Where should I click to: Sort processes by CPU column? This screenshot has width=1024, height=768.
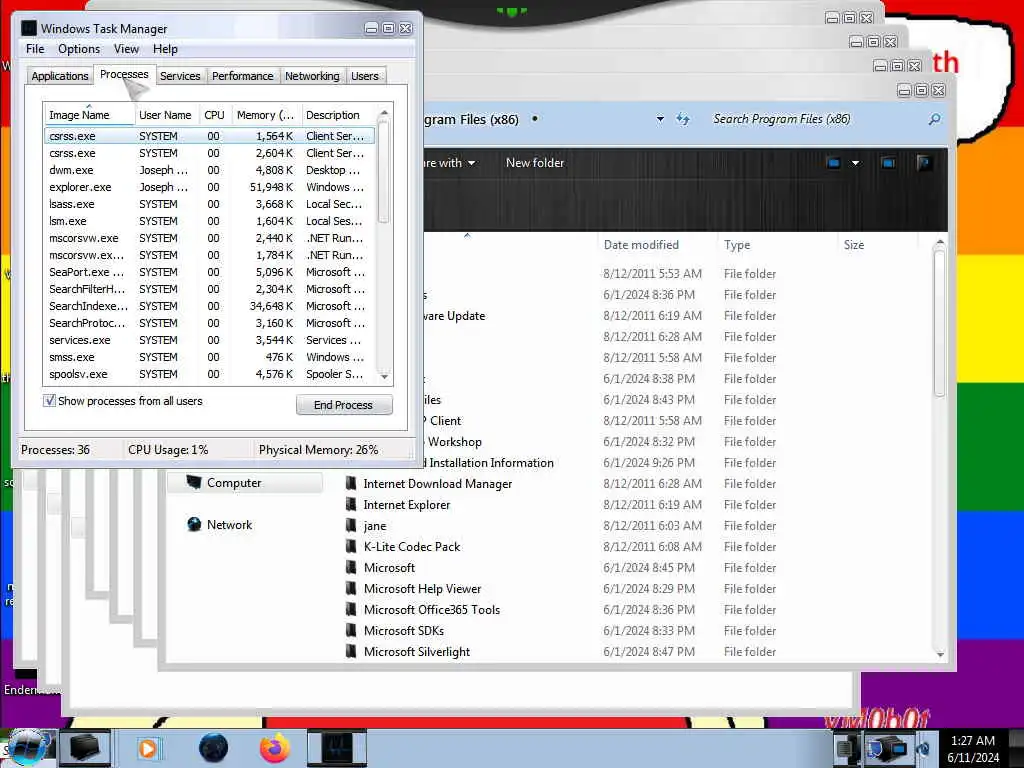pyautogui.click(x=214, y=115)
